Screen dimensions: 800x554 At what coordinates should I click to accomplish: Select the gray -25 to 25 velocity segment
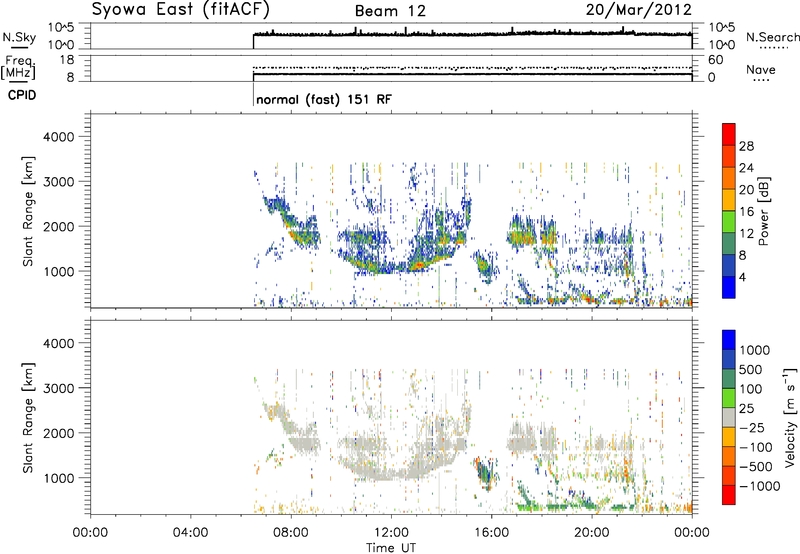(x=729, y=417)
